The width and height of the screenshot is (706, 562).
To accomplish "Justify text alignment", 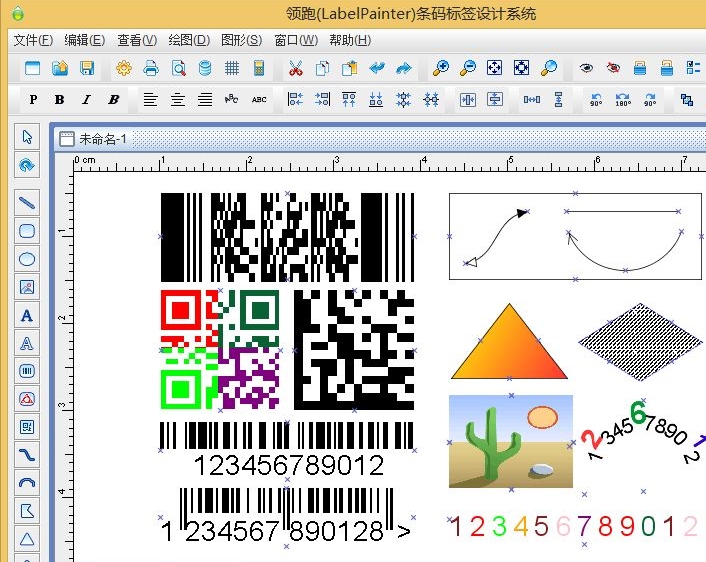I will tap(205, 100).
